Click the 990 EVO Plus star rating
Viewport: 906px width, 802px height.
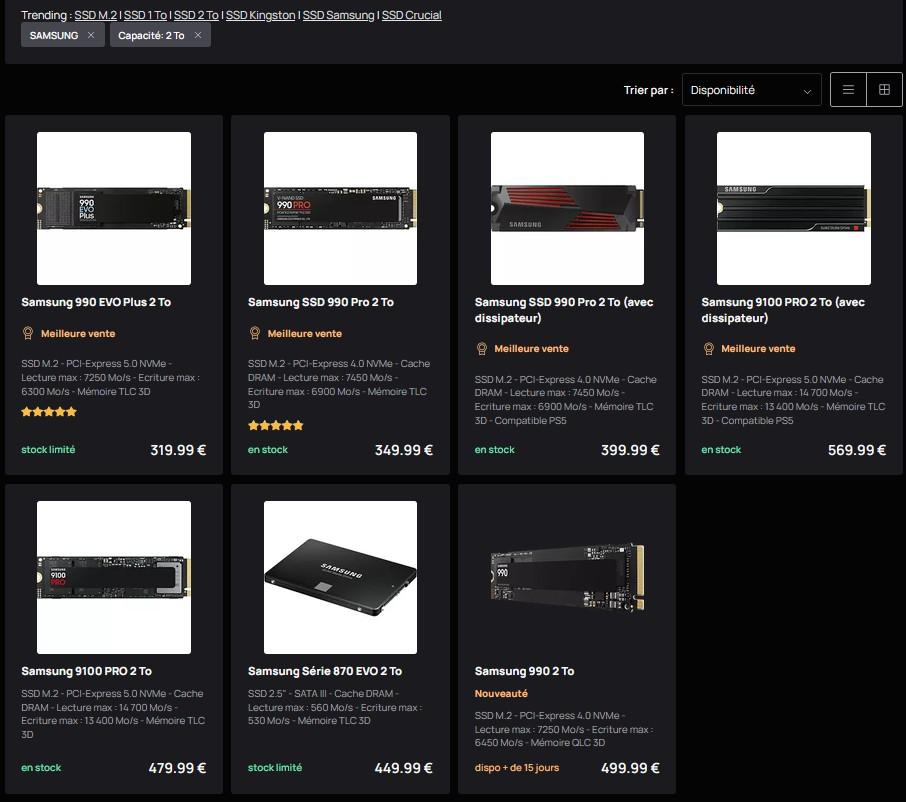coord(49,412)
